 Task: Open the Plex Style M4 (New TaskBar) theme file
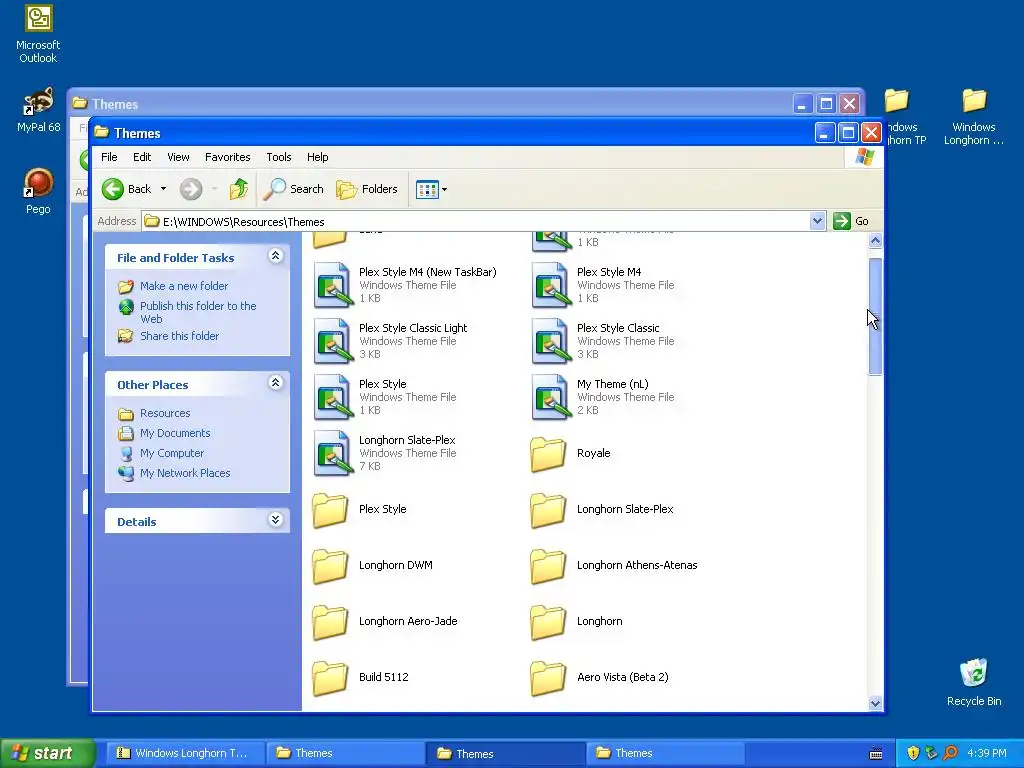pyautogui.click(x=405, y=285)
